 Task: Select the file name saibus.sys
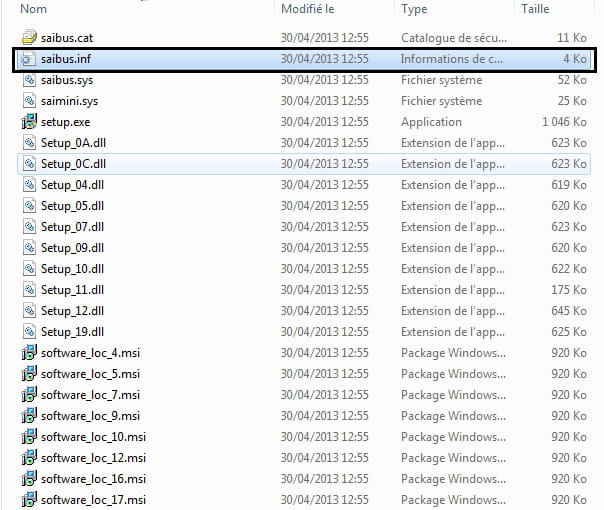67,80
